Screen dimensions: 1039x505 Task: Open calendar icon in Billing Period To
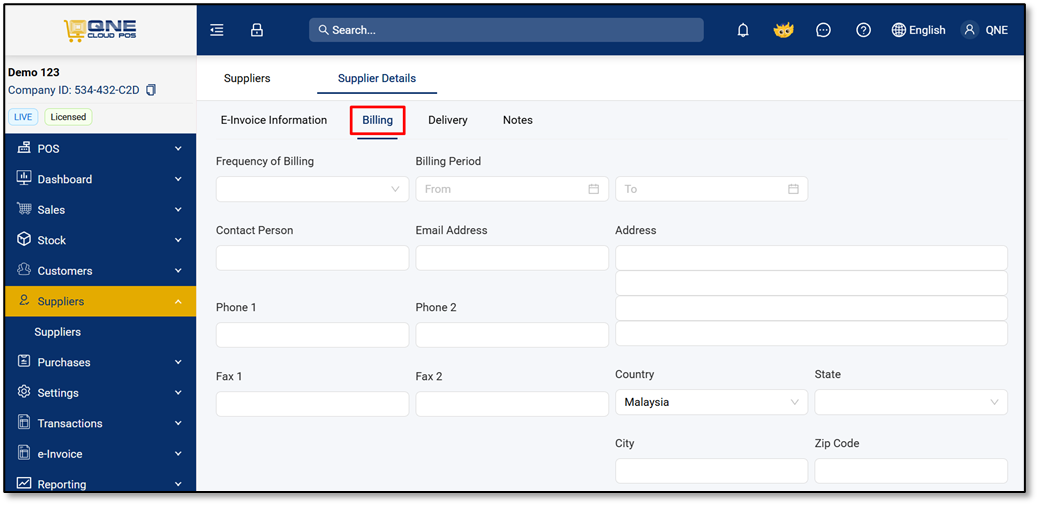793,189
